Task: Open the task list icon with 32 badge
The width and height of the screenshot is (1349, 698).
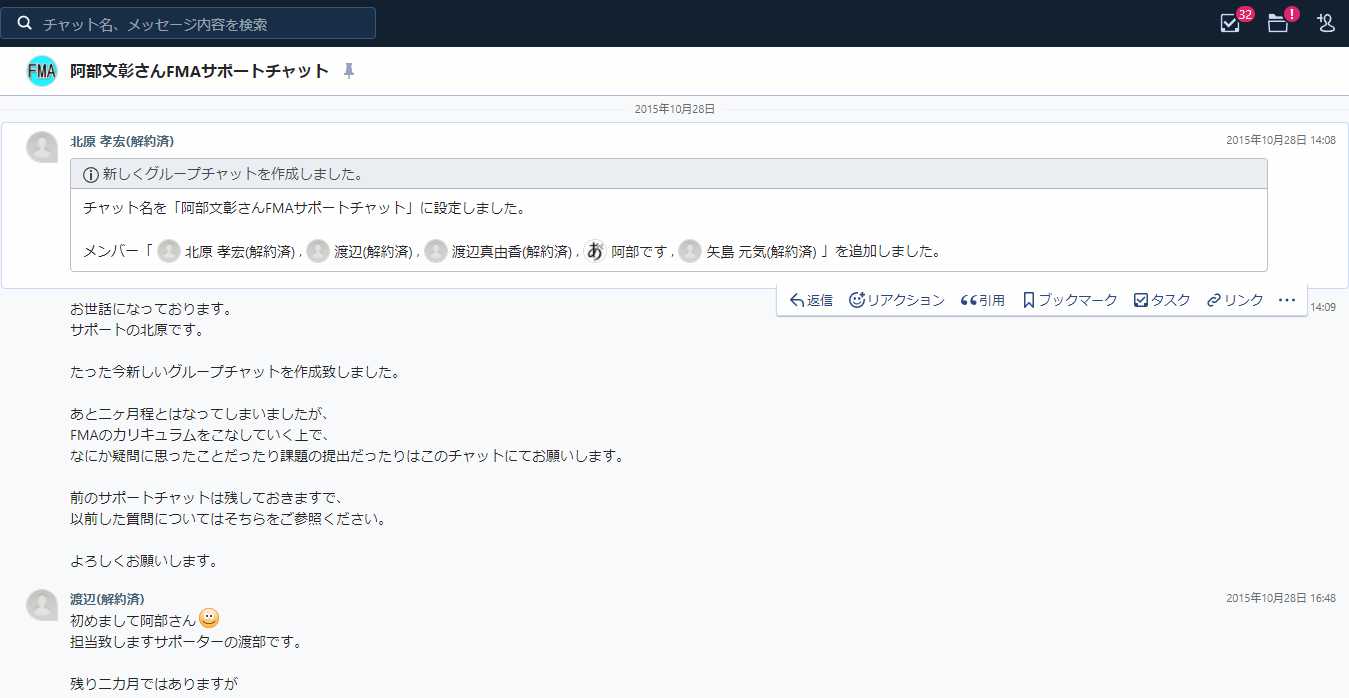Action: click(x=1230, y=23)
